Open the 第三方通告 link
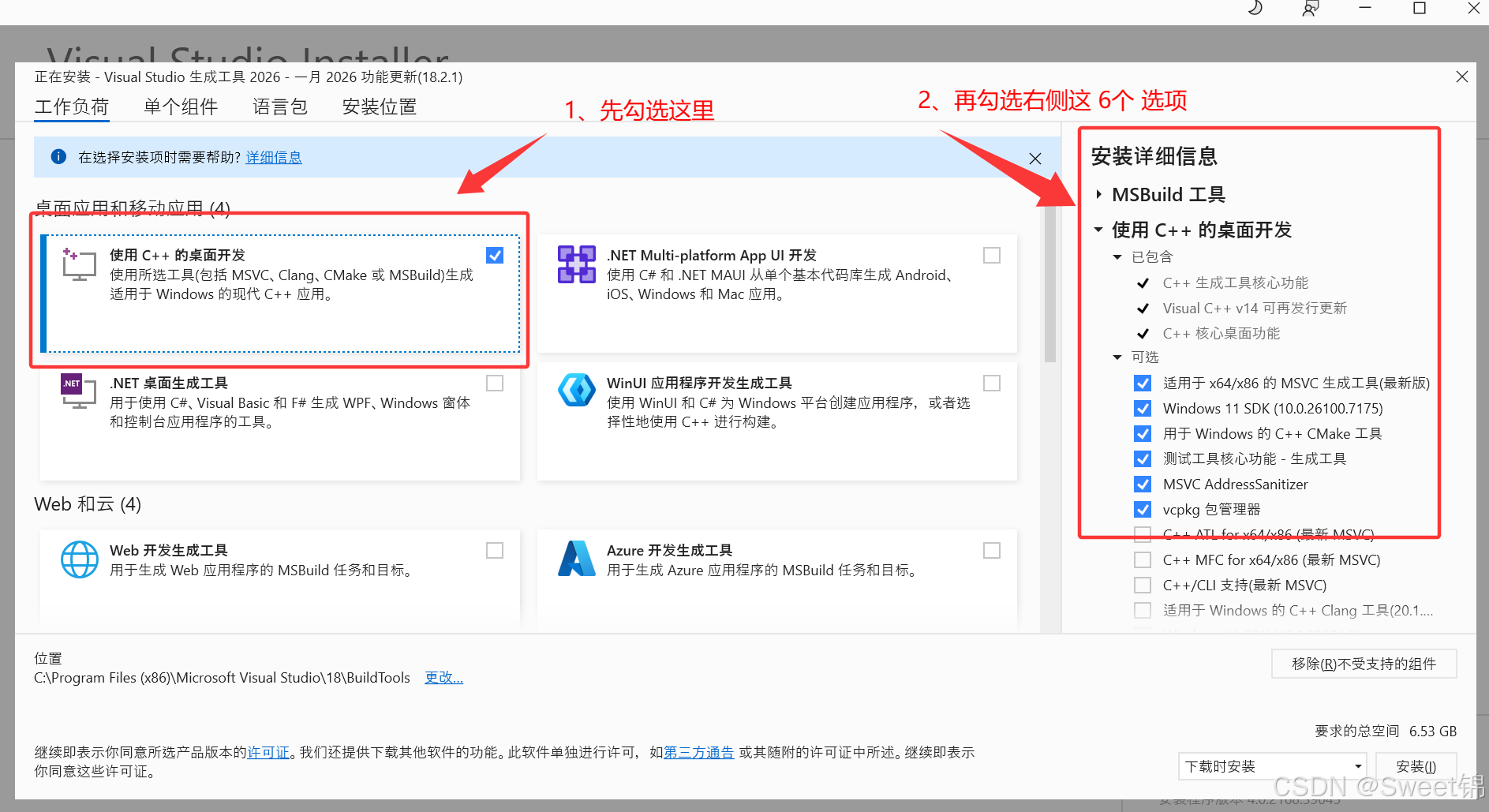Image resolution: width=1489 pixels, height=812 pixels. [698, 752]
